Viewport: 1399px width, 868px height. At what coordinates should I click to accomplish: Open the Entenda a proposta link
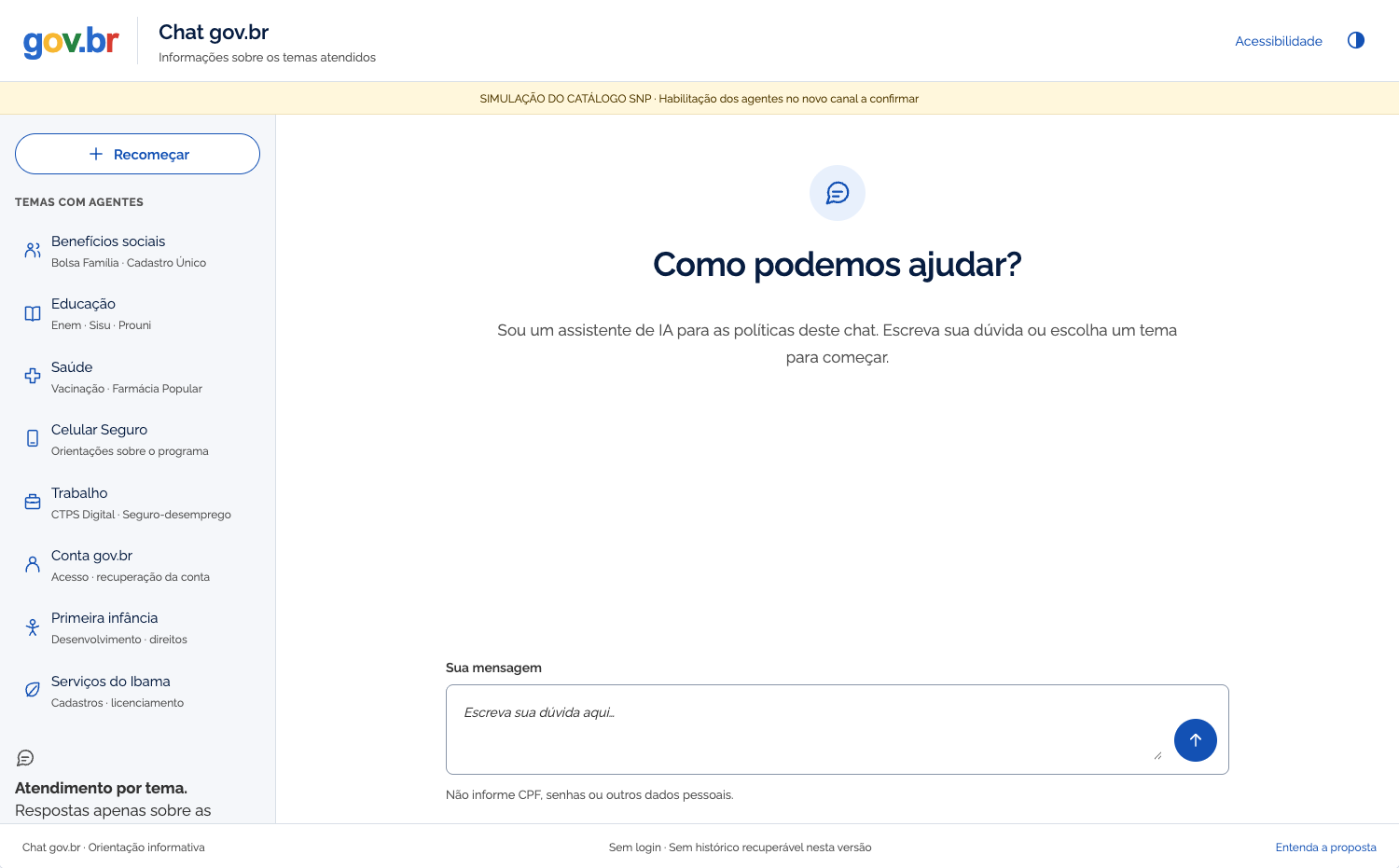(1325, 847)
